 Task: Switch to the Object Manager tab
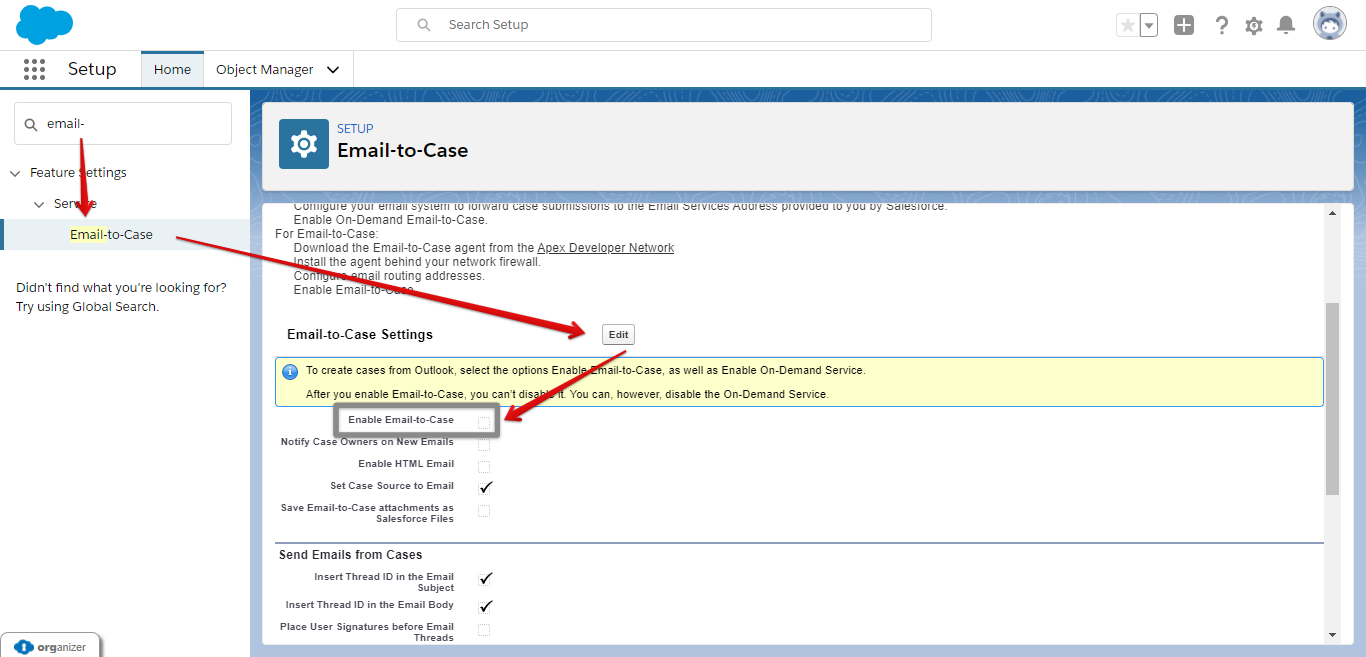(x=266, y=69)
